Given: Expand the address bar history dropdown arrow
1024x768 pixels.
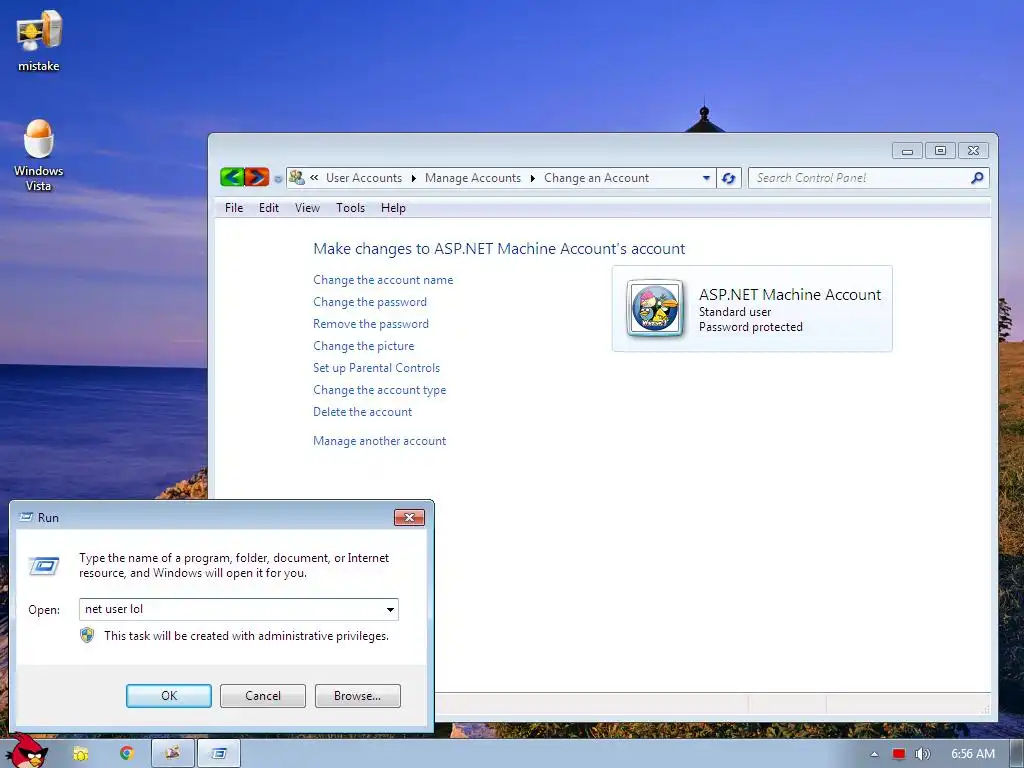Looking at the screenshot, I should 706,178.
